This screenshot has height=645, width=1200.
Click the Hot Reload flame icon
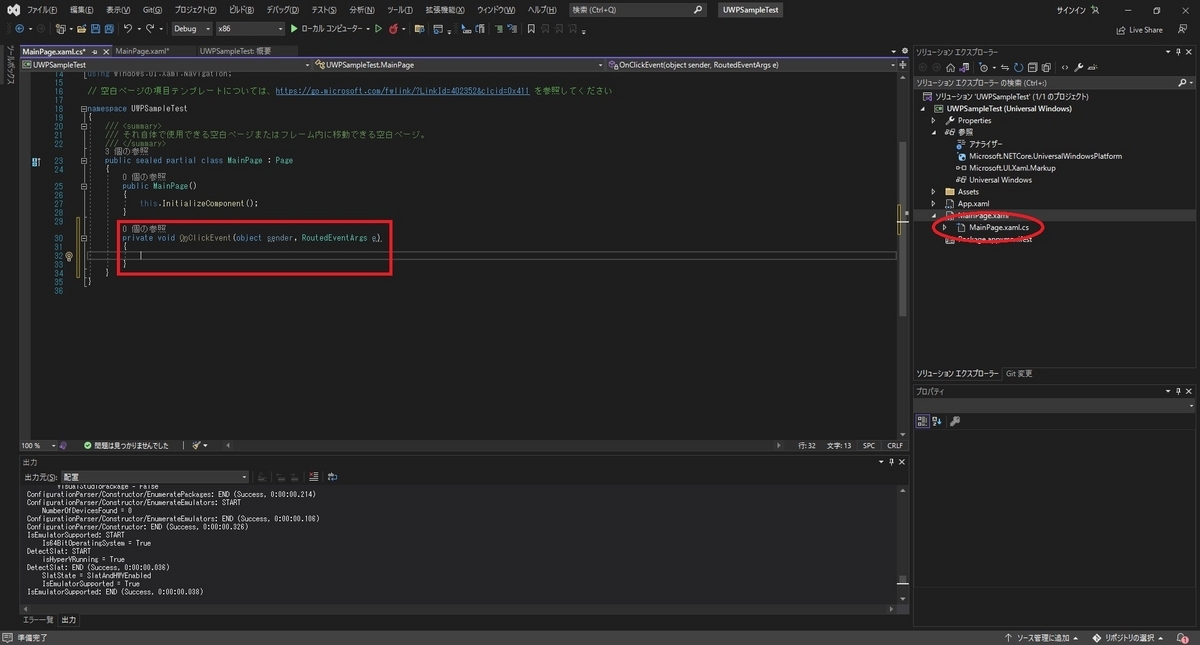click(x=393, y=29)
